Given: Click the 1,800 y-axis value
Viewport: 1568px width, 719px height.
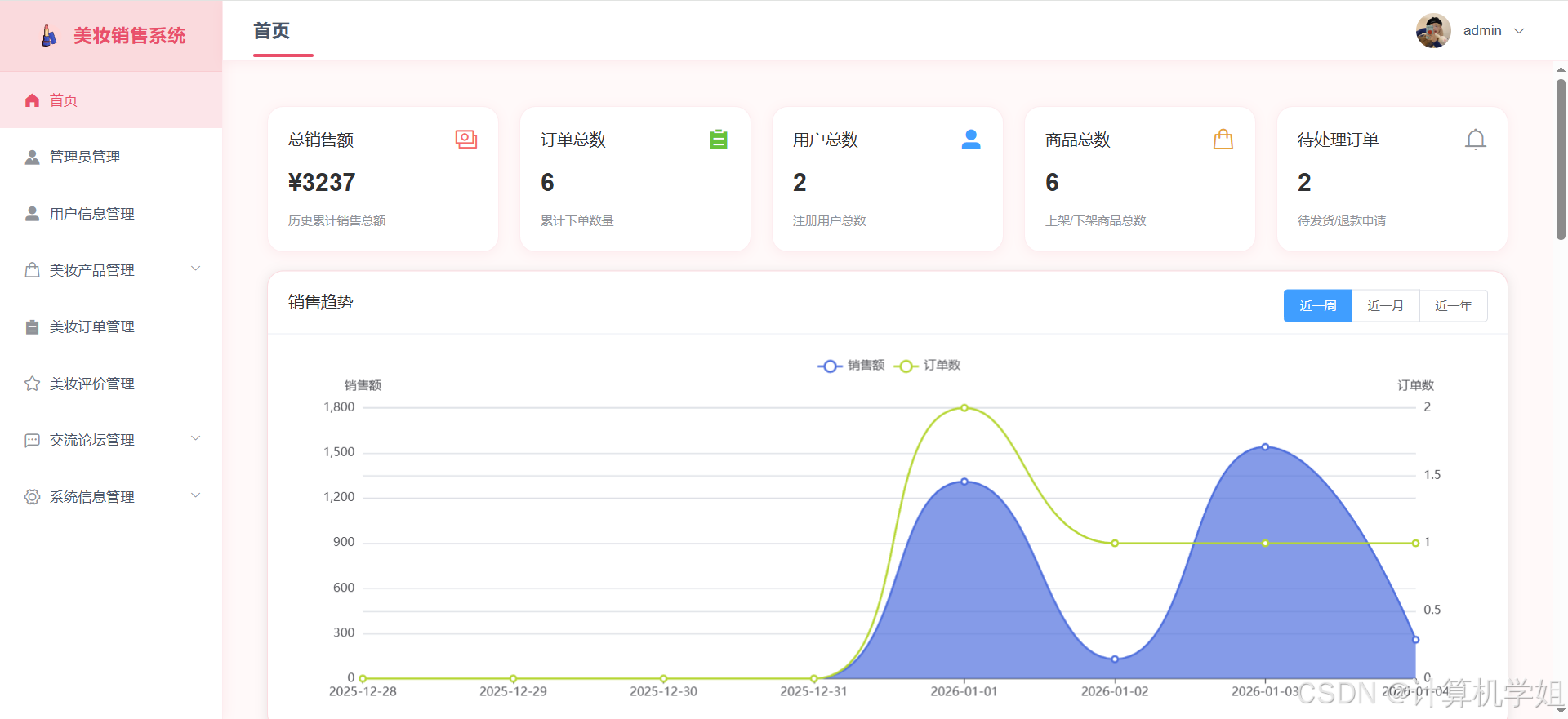Looking at the screenshot, I should click(339, 407).
